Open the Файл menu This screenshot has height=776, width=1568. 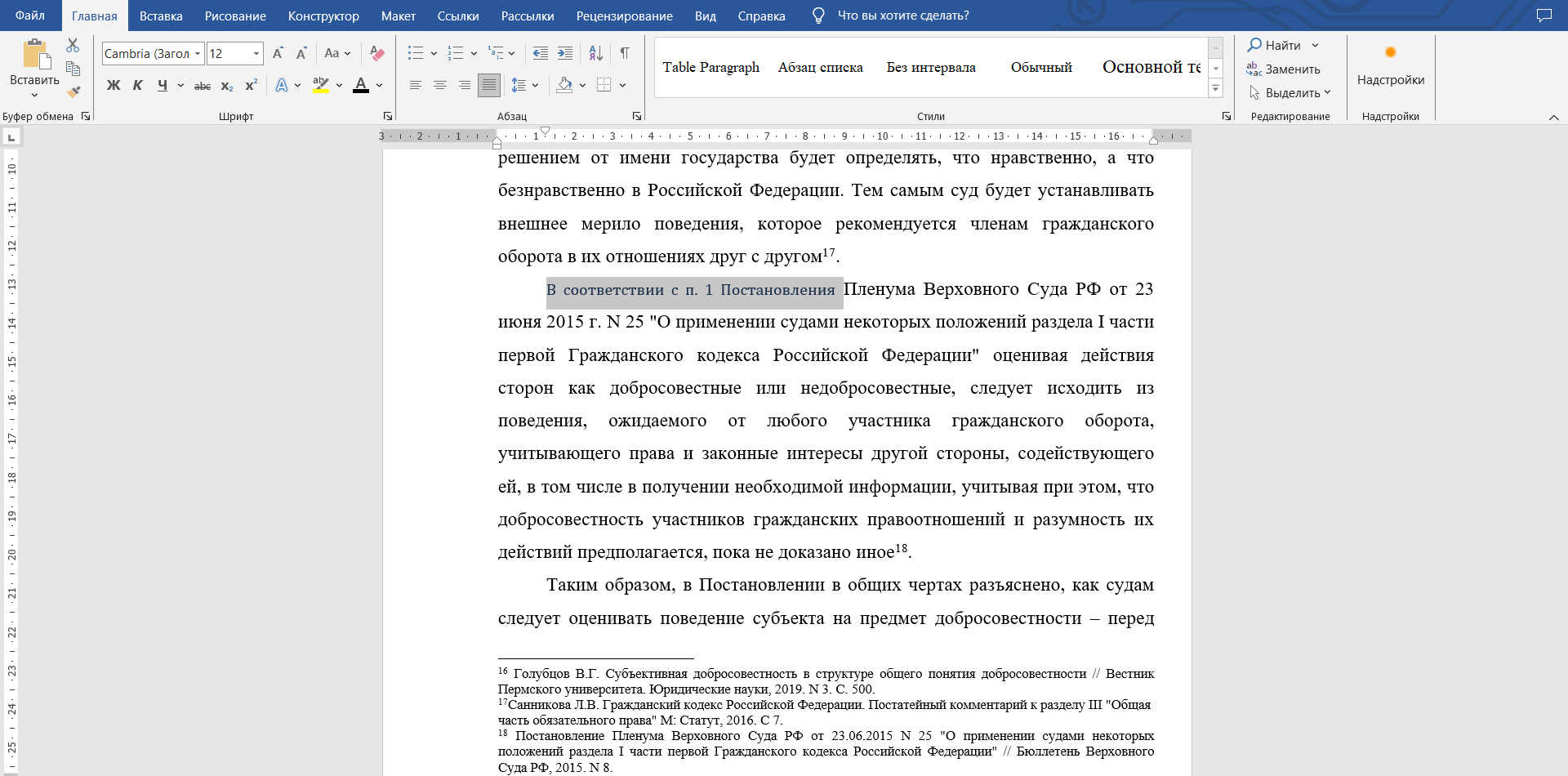click(30, 16)
